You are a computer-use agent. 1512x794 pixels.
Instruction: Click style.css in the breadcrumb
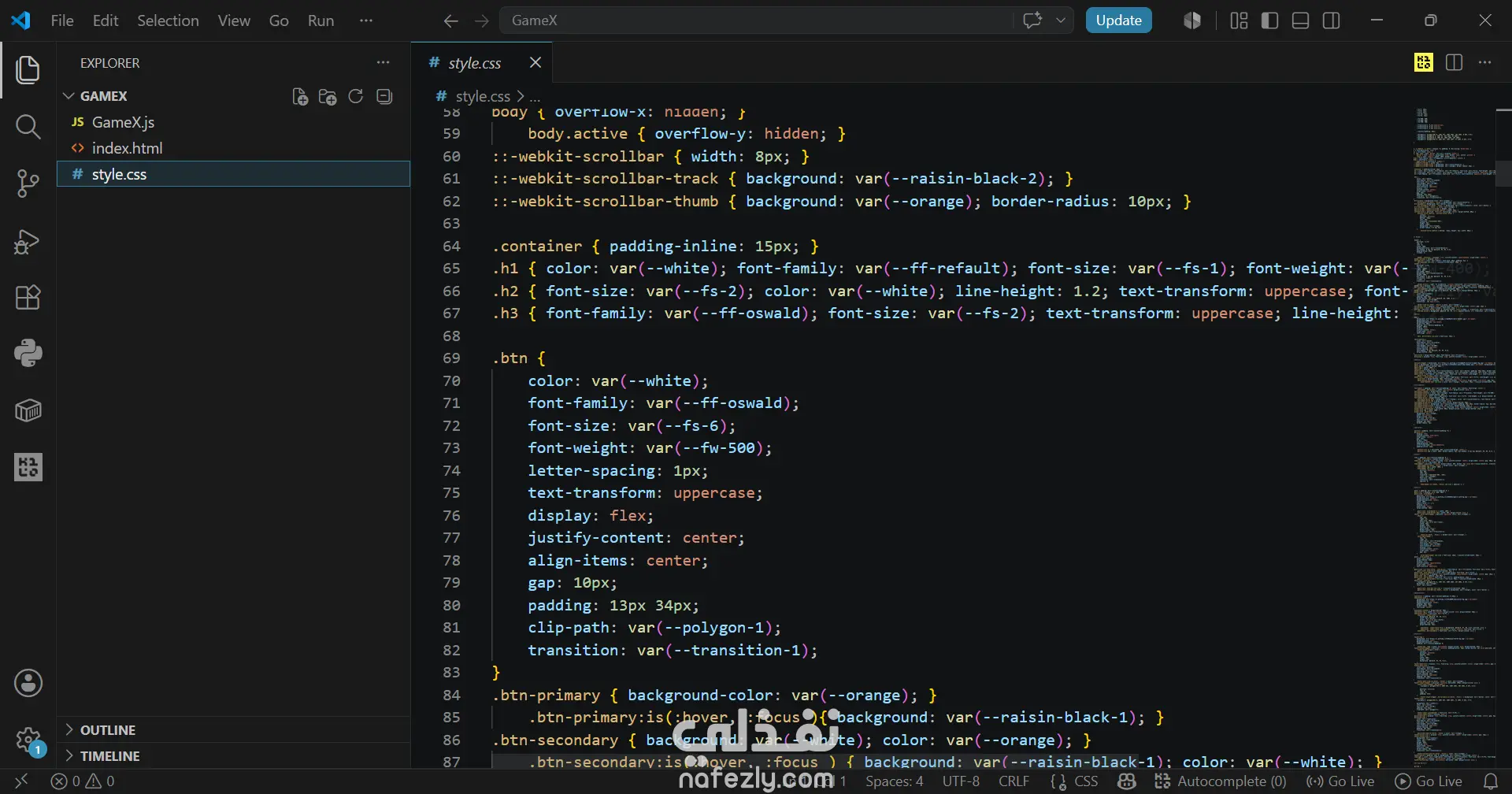[x=483, y=96]
